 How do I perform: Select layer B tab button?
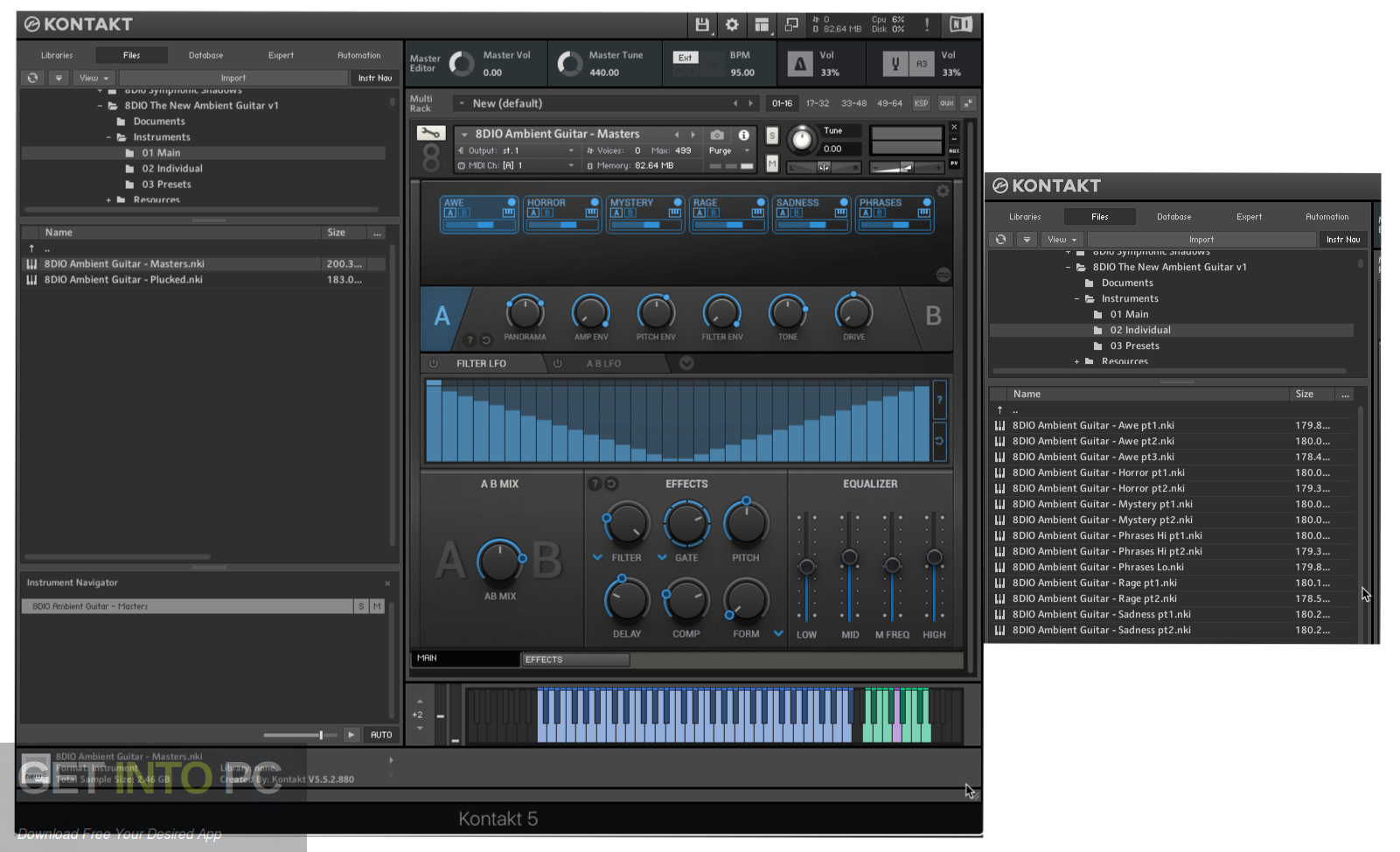coord(932,316)
